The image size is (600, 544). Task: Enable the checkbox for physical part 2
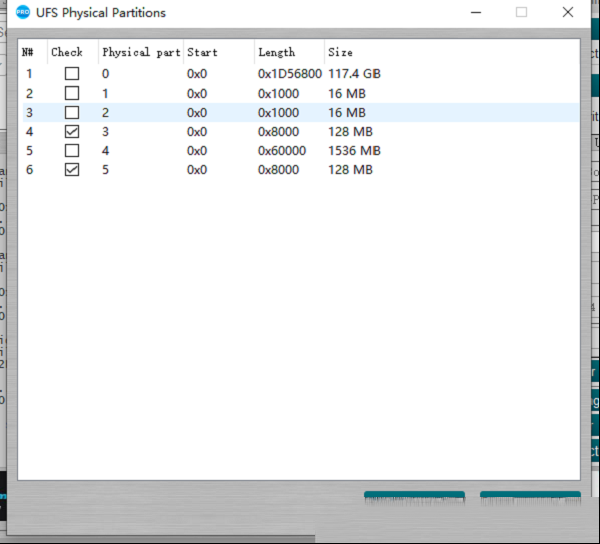tap(72, 112)
